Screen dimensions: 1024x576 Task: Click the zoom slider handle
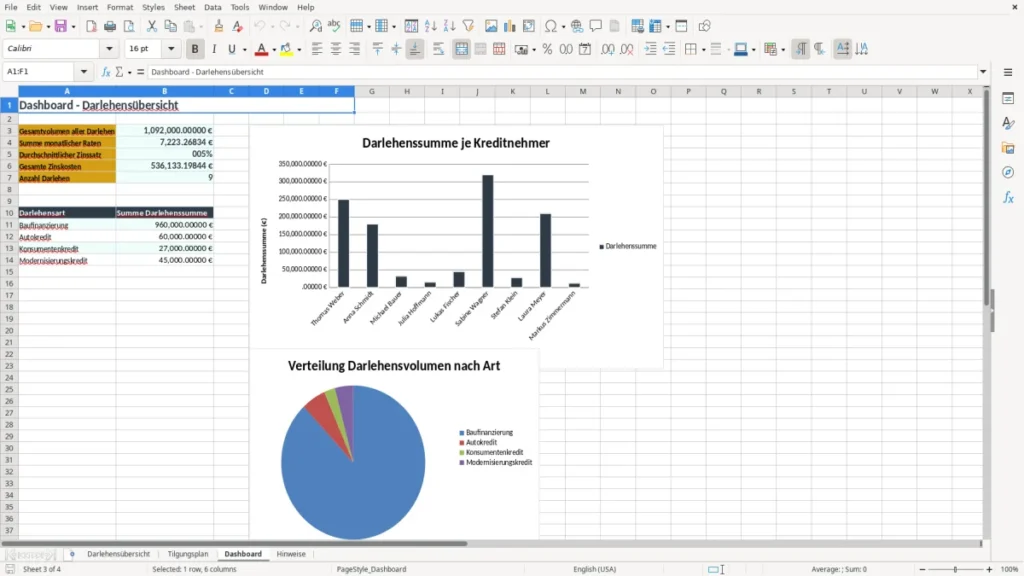pyautogui.click(x=955, y=569)
